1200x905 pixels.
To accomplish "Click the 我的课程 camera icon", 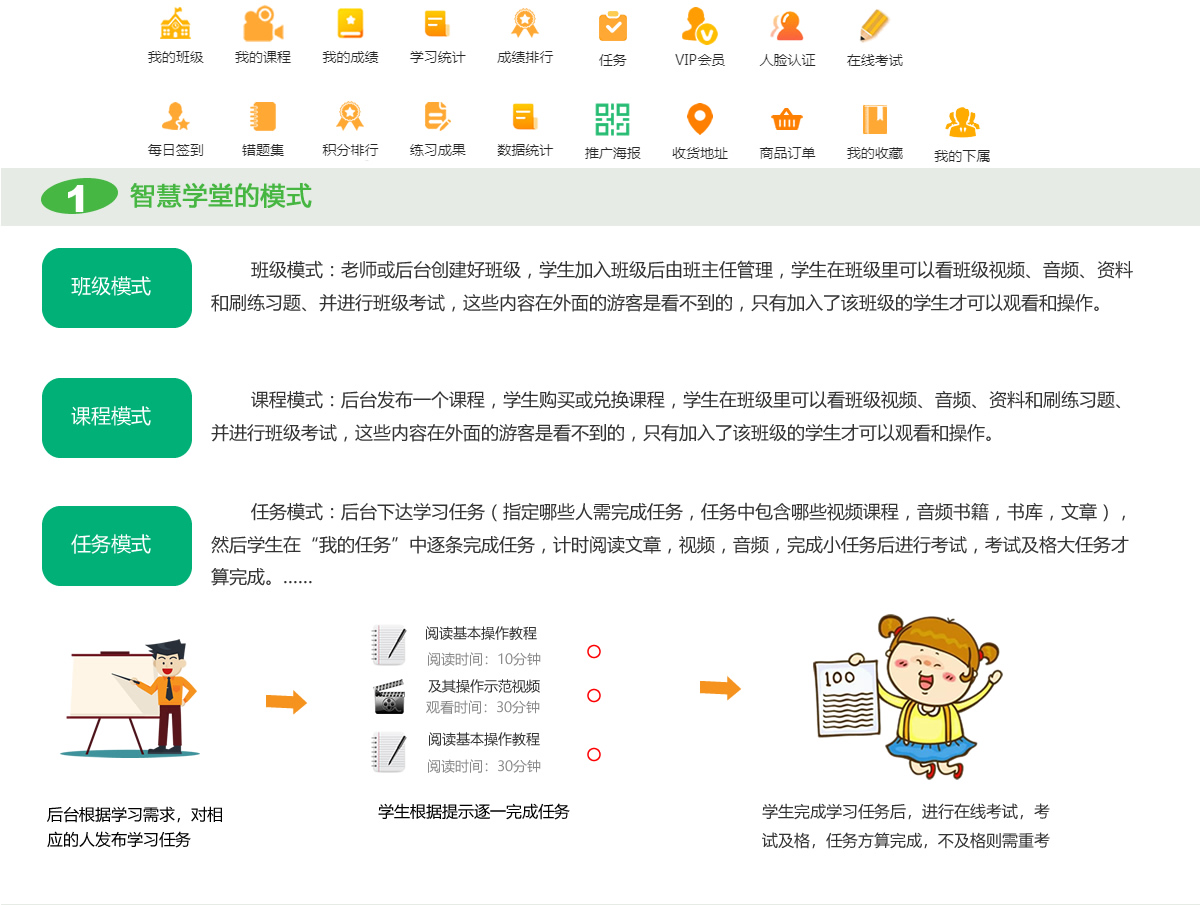I will click(x=262, y=24).
